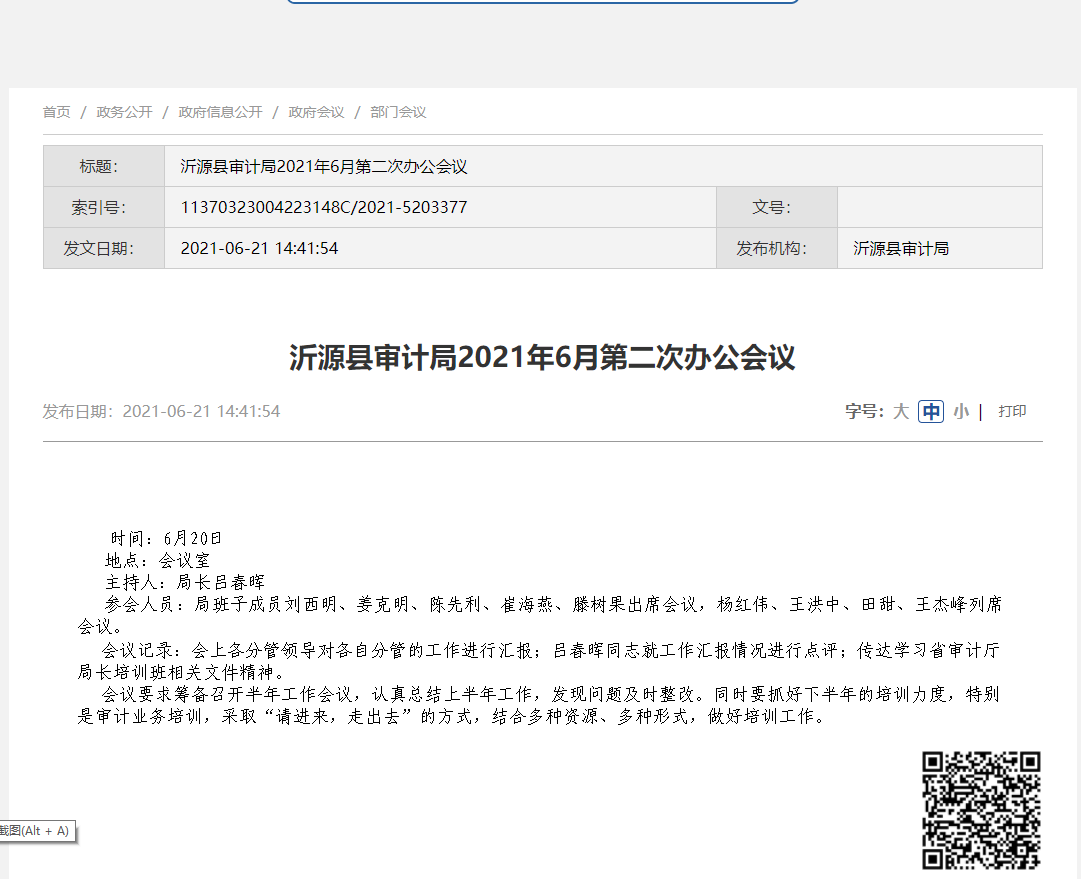This screenshot has height=879, width=1081.
Task: Switch font size to 小 (small)
Action: tap(961, 411)
